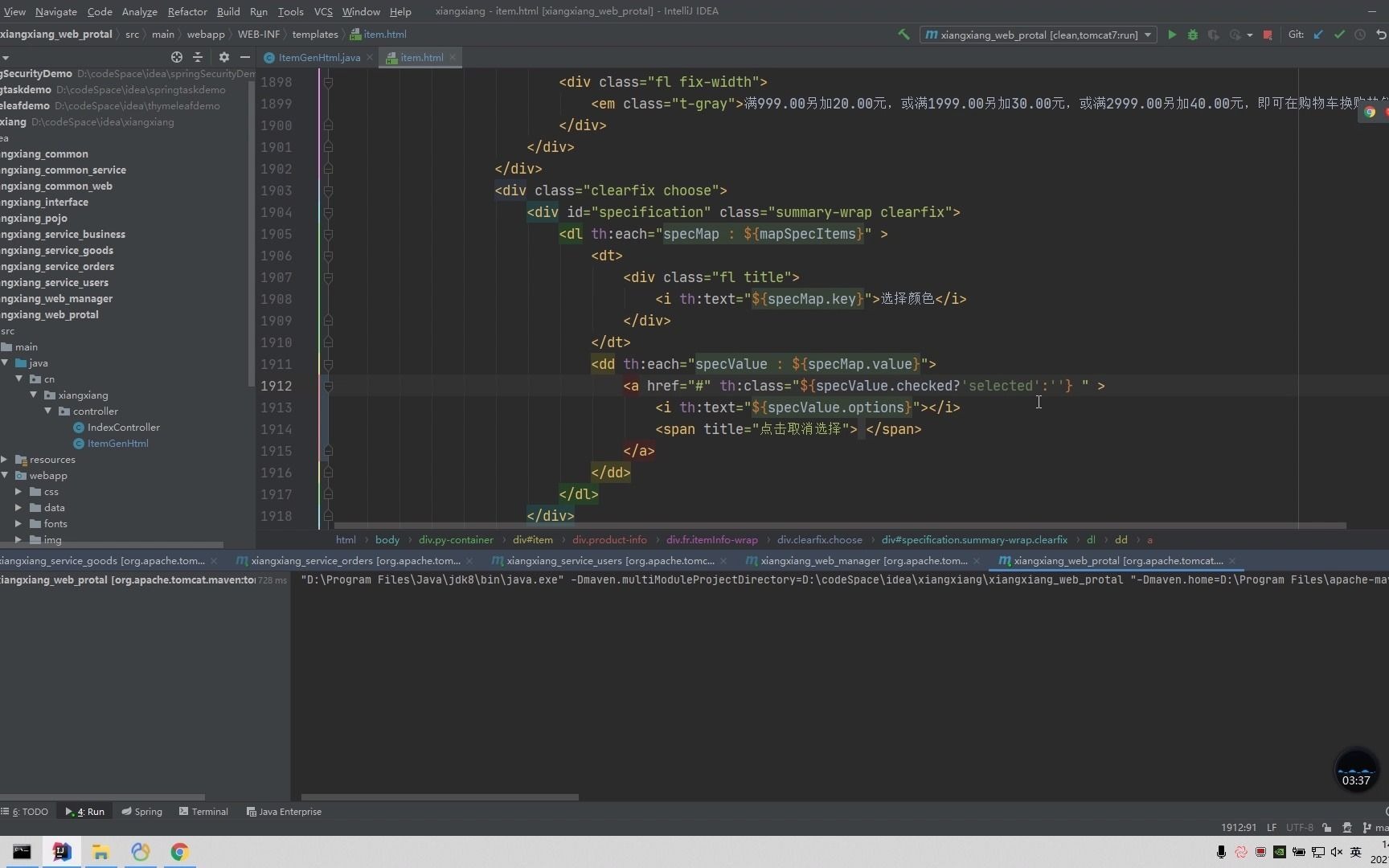Fold code at line 1905 gutter marker
The height and width of the screenshot is (868, 1389).
328,234
